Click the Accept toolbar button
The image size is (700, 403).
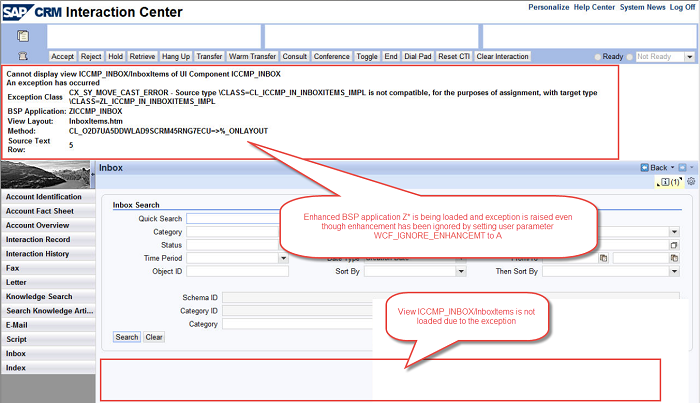coord(62,57)
